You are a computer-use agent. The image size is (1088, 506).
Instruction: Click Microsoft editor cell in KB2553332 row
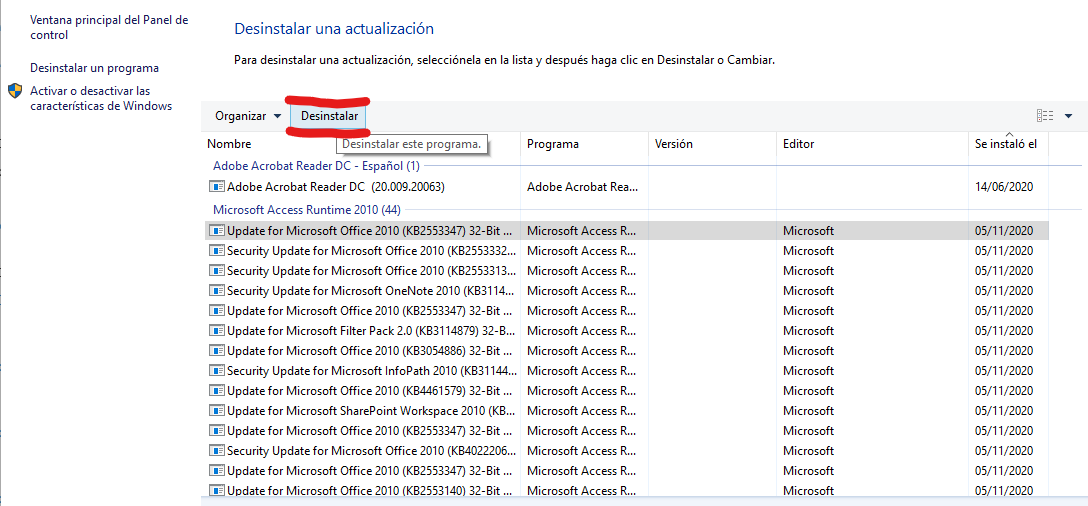coord(808,251)
